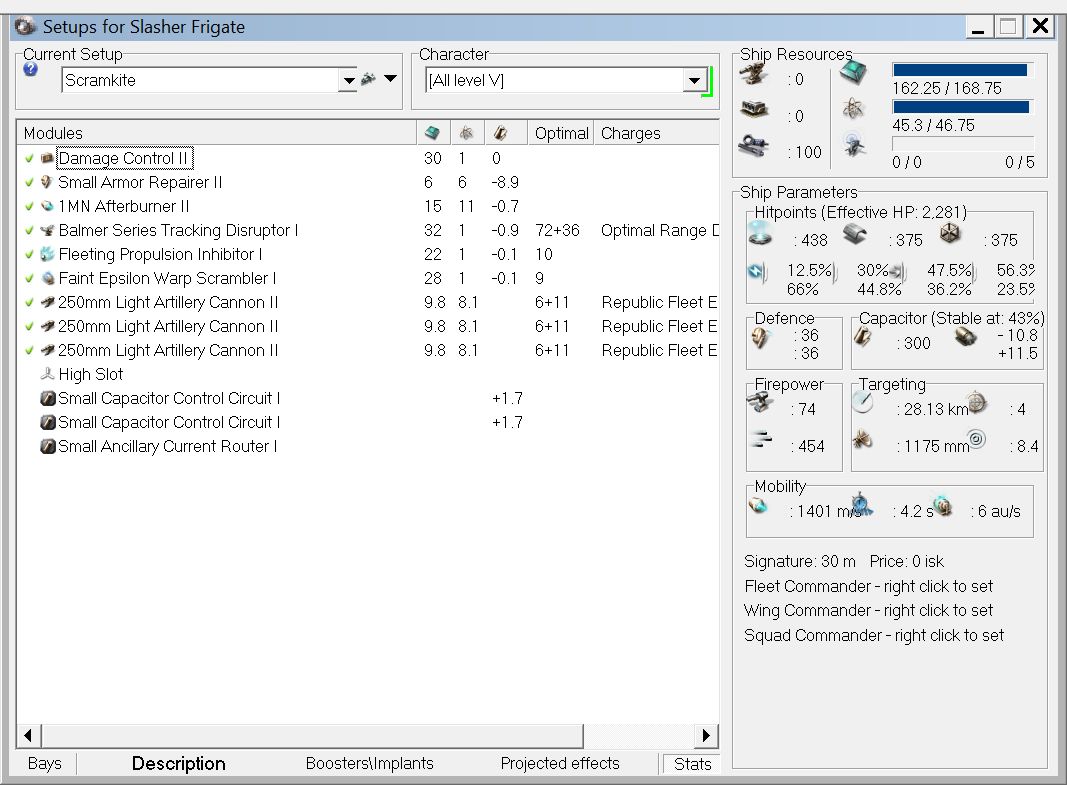Click the Scramkite setup name field

click(x=200, y=80)
